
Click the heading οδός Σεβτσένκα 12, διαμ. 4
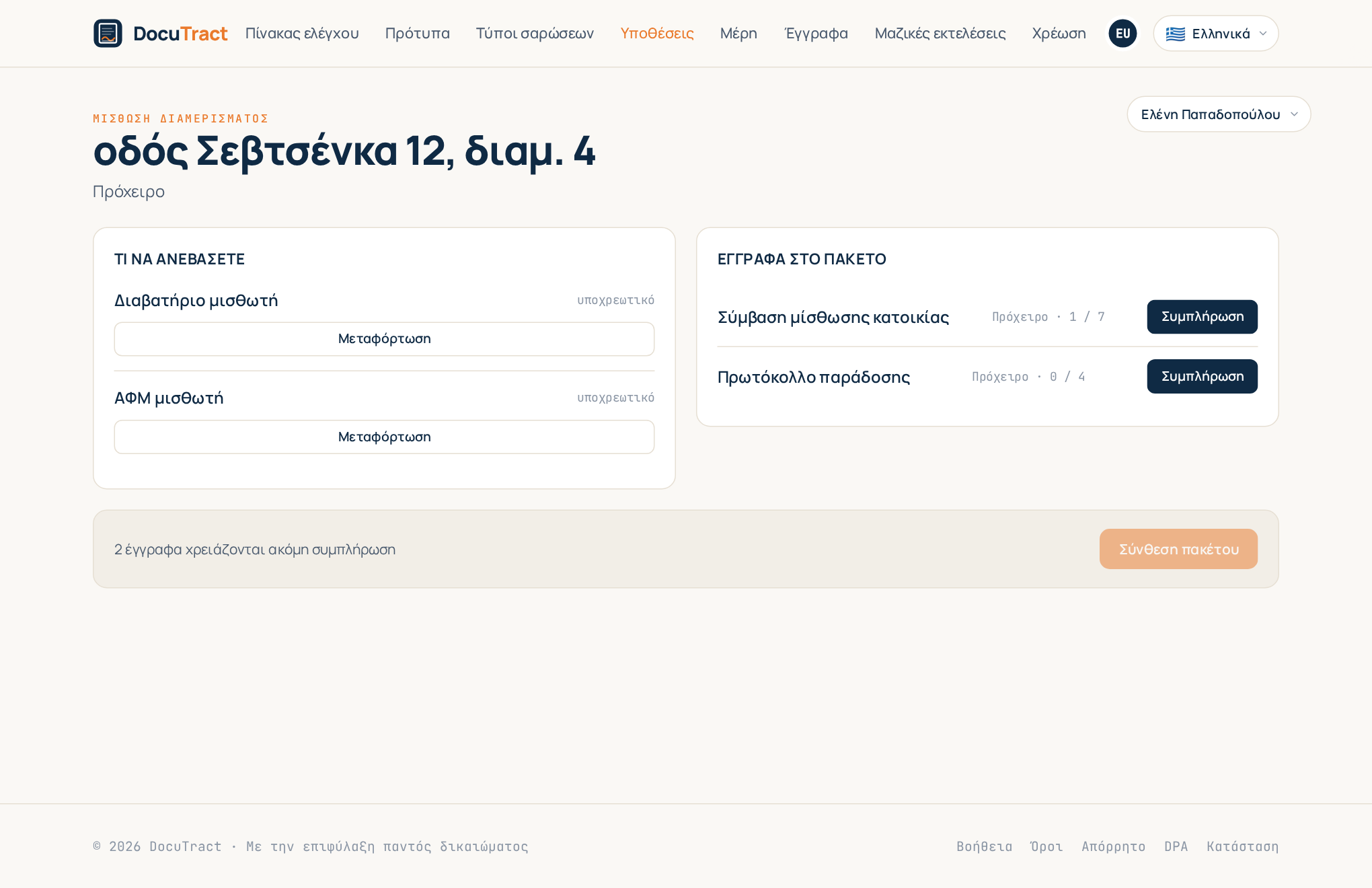[x=344, y=151]
